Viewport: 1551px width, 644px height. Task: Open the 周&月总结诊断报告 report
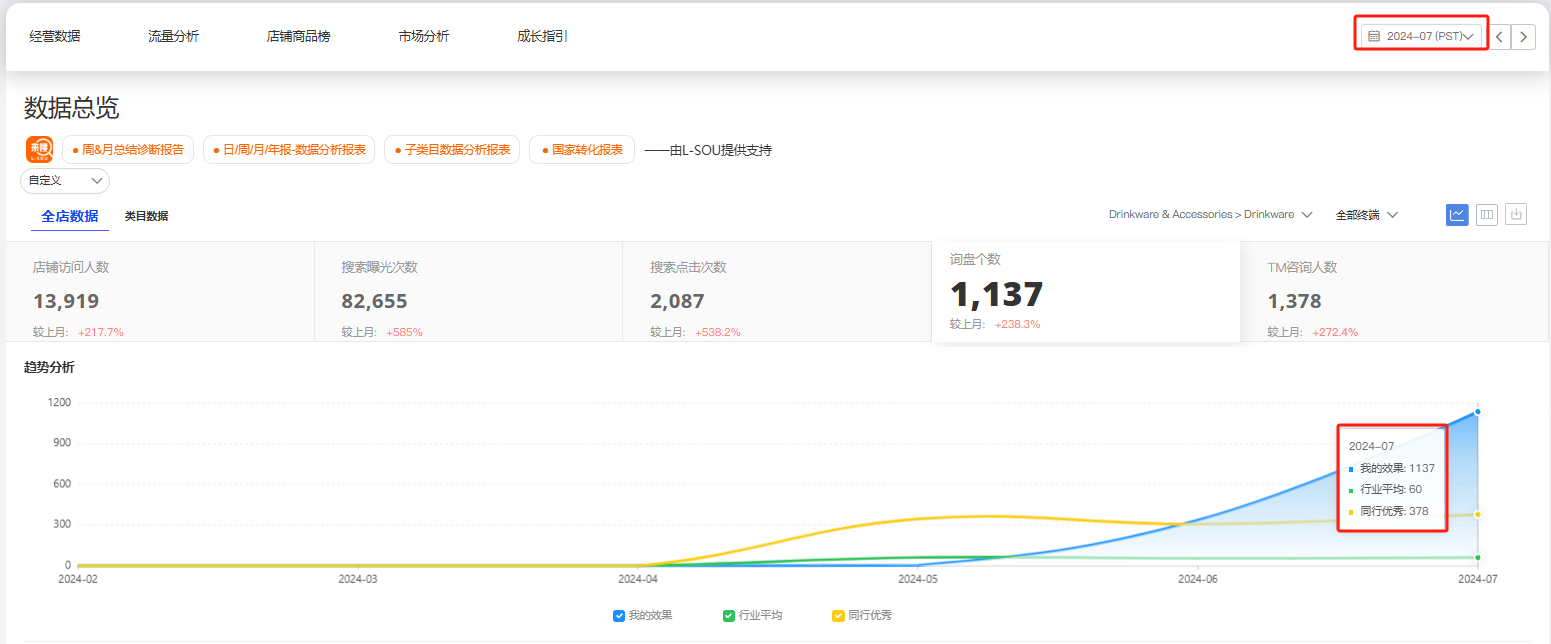128,150
